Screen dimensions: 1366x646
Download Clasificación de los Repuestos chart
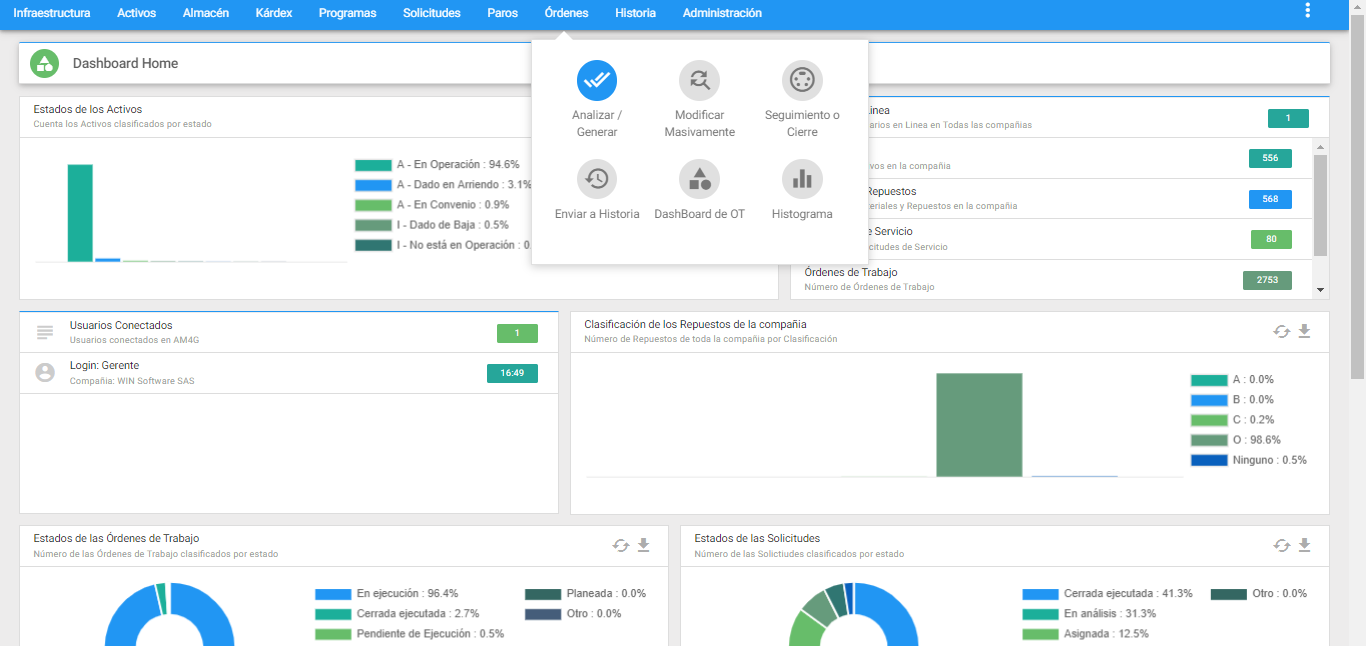[1304, 331]
